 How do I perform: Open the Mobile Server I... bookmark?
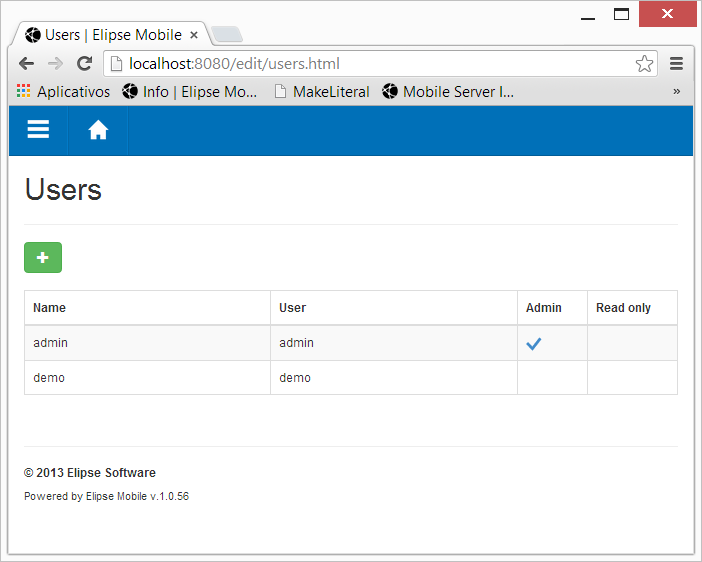448,92
